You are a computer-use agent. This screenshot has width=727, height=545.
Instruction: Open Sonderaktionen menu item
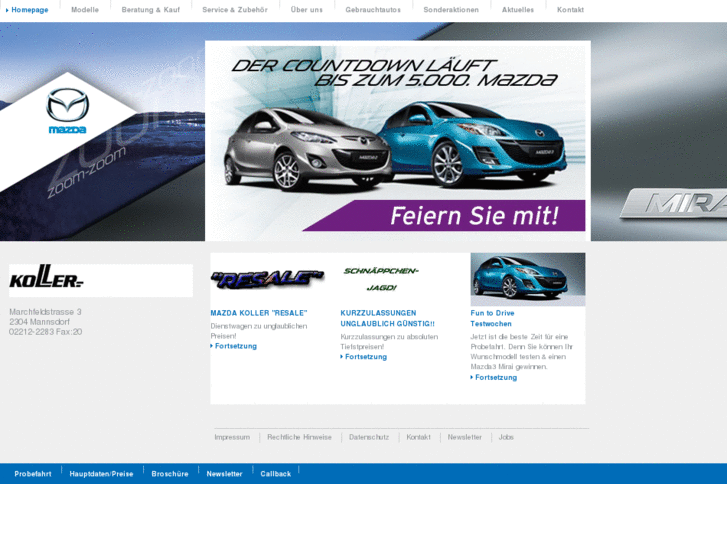click(x=451, y=10)
